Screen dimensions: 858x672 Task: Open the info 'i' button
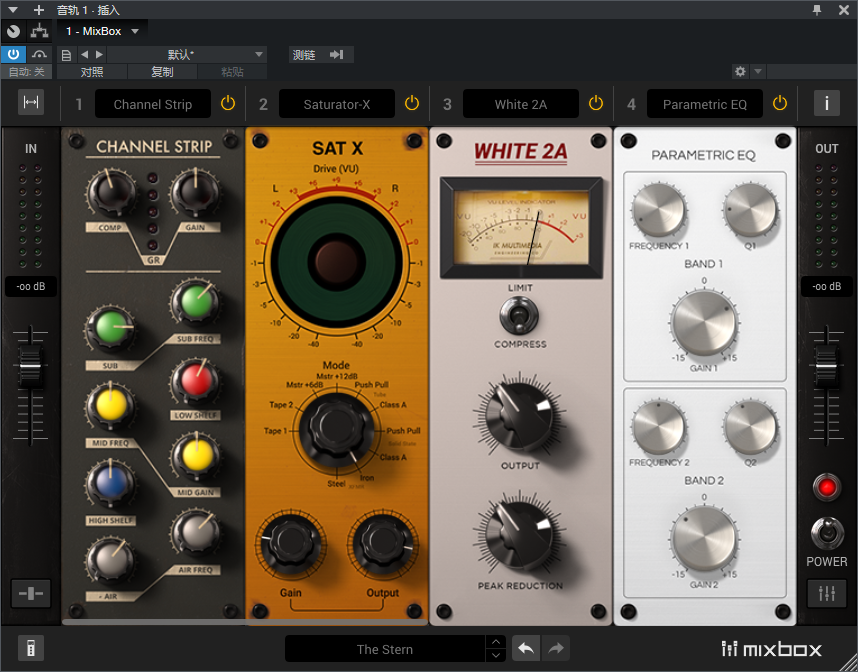click(826, 103)
